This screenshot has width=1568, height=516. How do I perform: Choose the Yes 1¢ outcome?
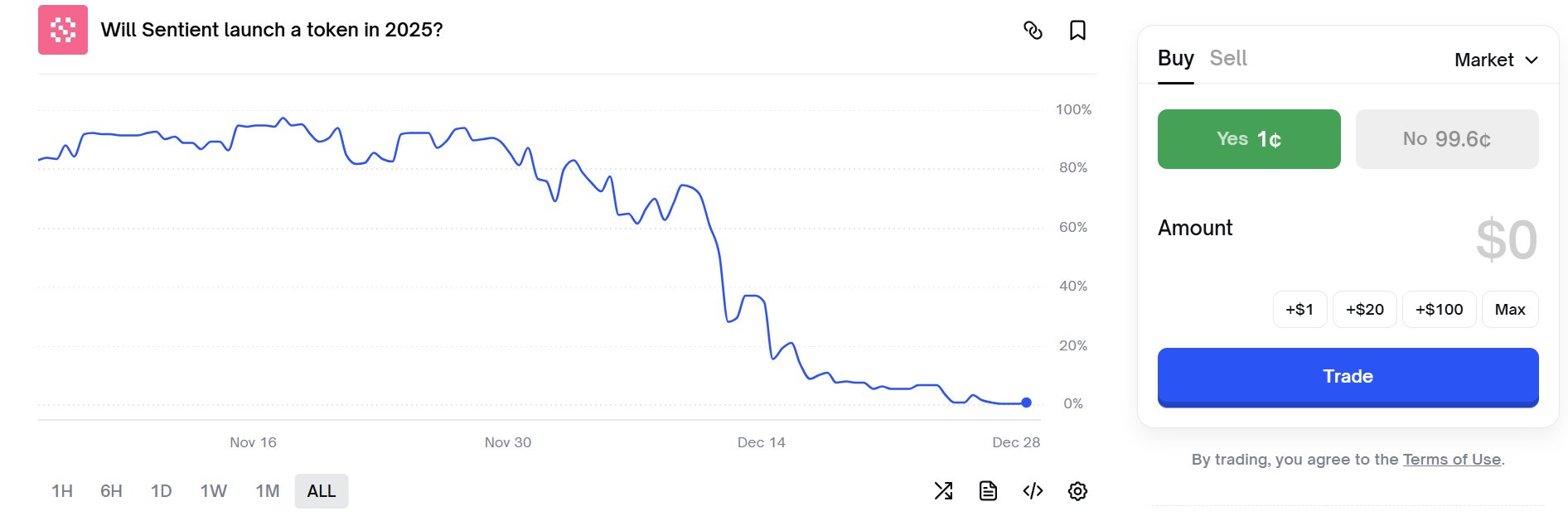point(1249,139)
